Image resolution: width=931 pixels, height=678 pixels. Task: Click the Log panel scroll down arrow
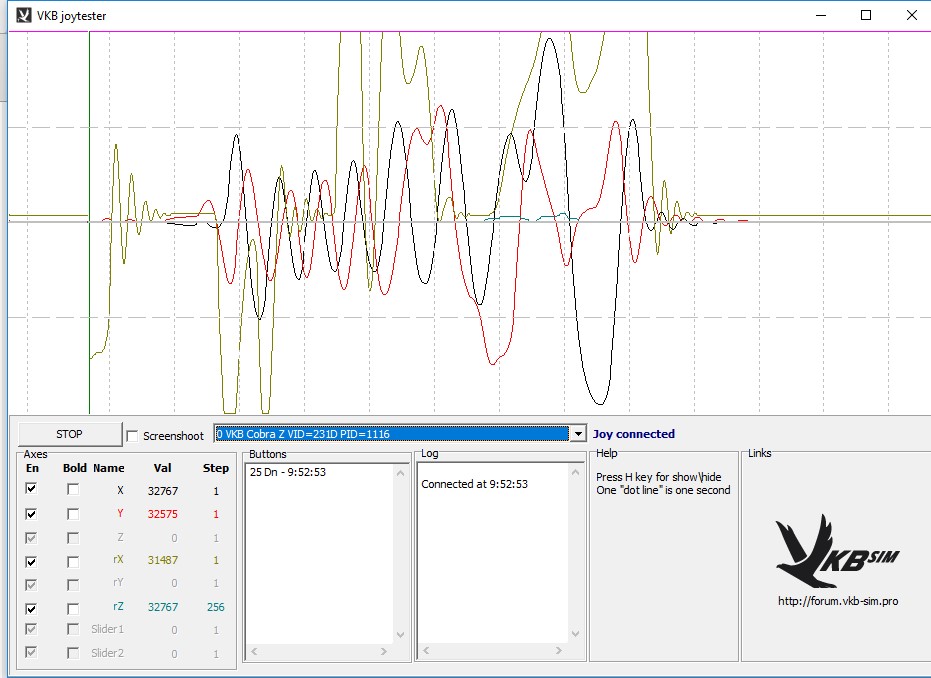pyautogui.click(x=575, y=633)
